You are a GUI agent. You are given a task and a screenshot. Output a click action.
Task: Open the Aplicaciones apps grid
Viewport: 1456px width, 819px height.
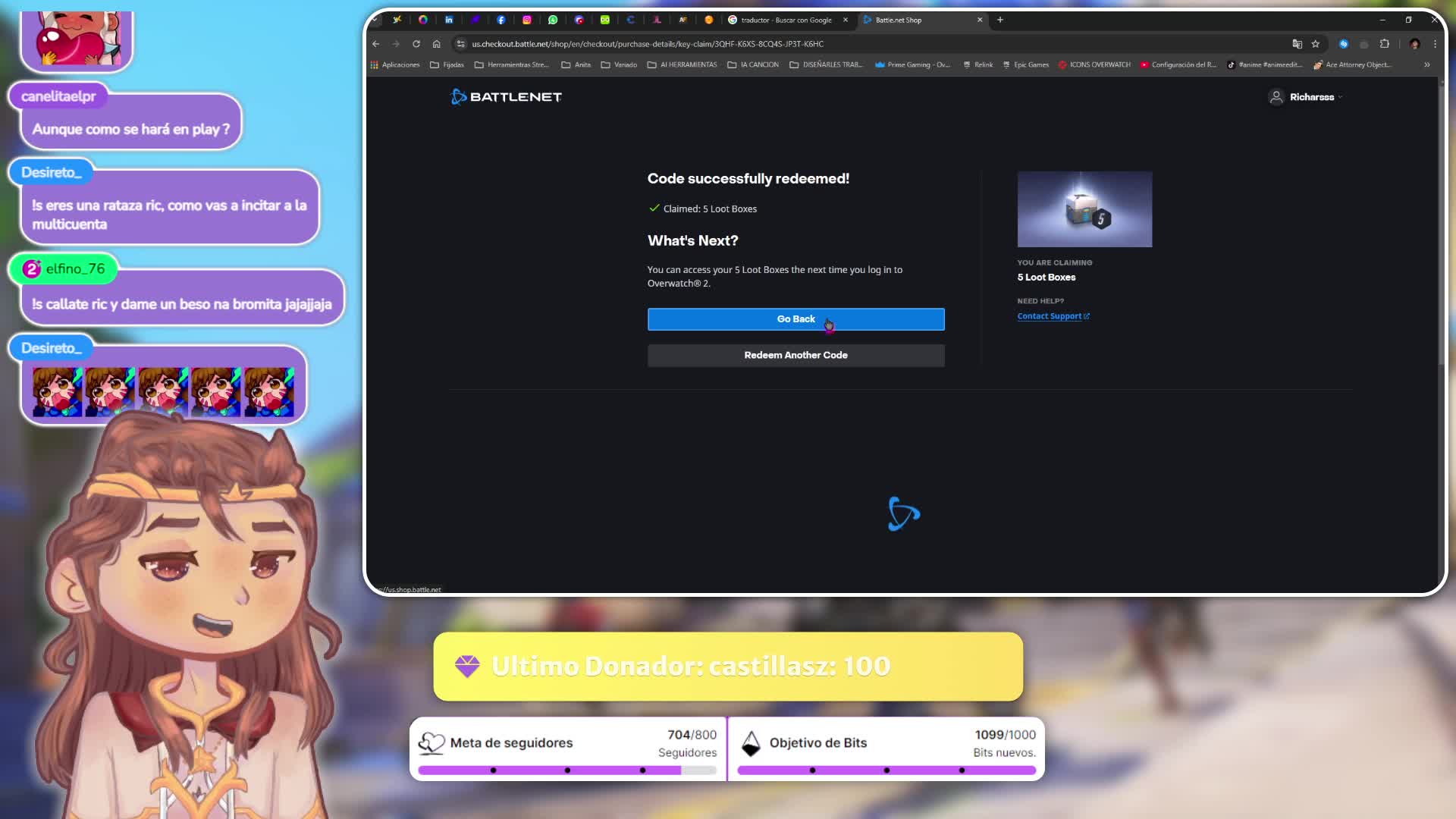(x=395, y=64)
